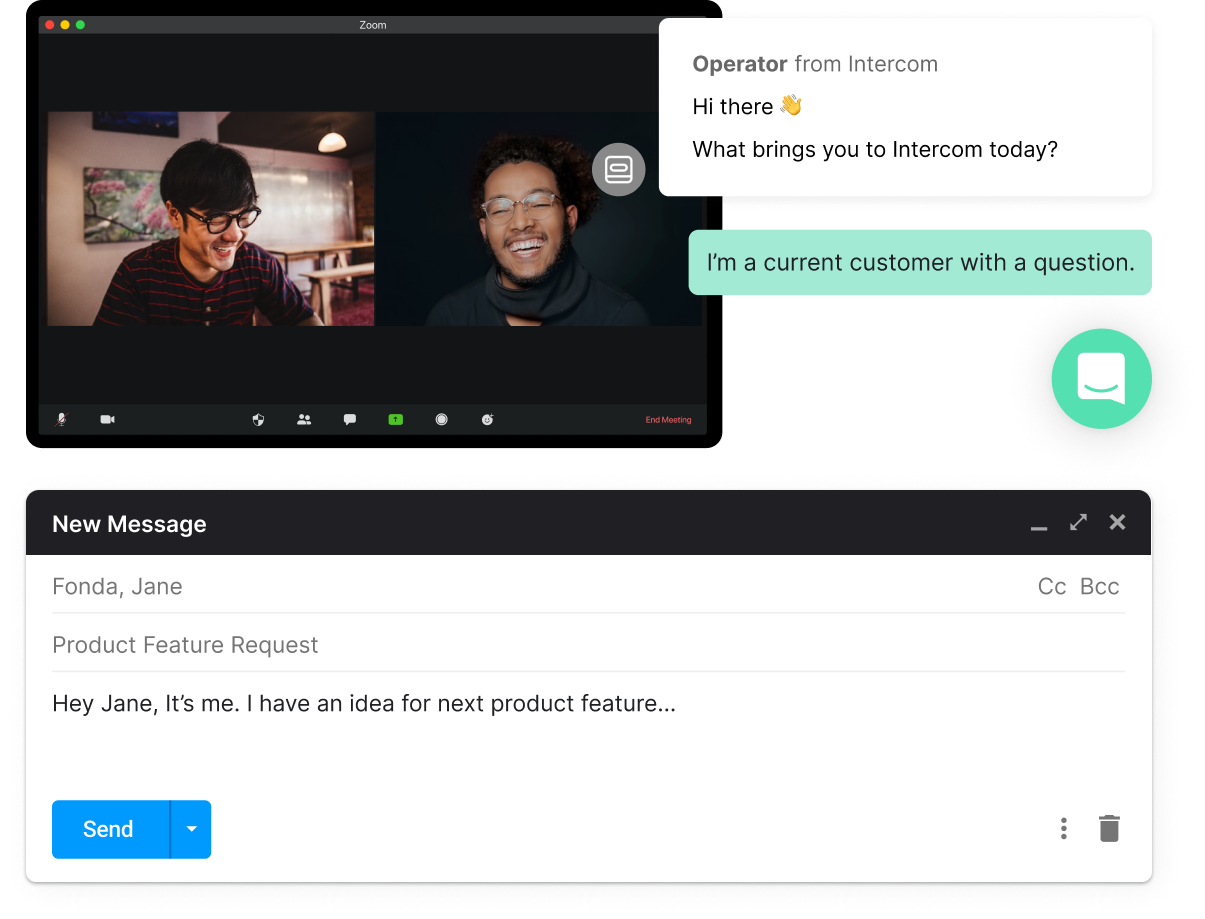
Task: Unmute the microphone in Zoom toolbar
Action: point(60,420)
